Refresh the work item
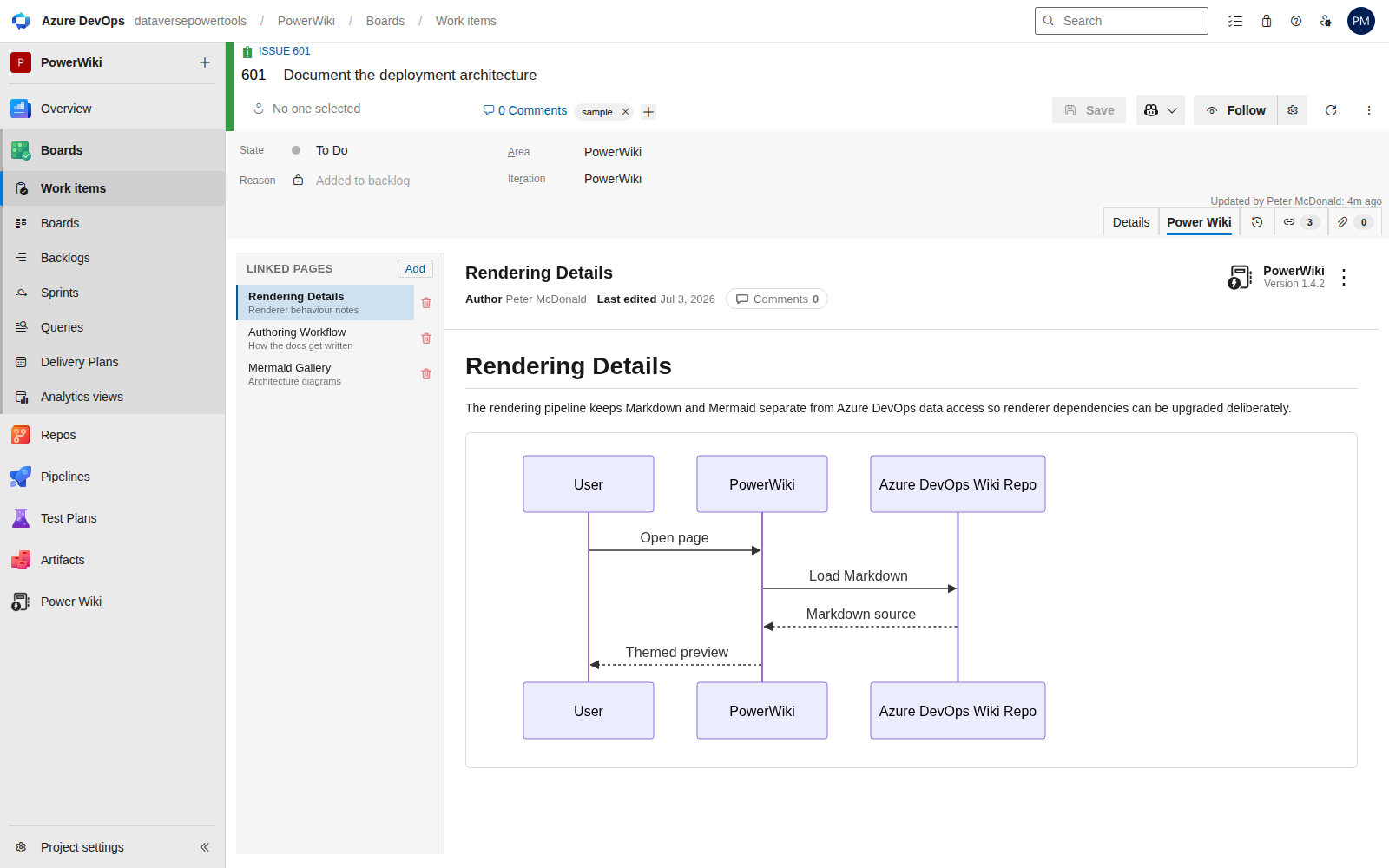The height and width of the screenshot is (868, 1389). pos(1331,110)
